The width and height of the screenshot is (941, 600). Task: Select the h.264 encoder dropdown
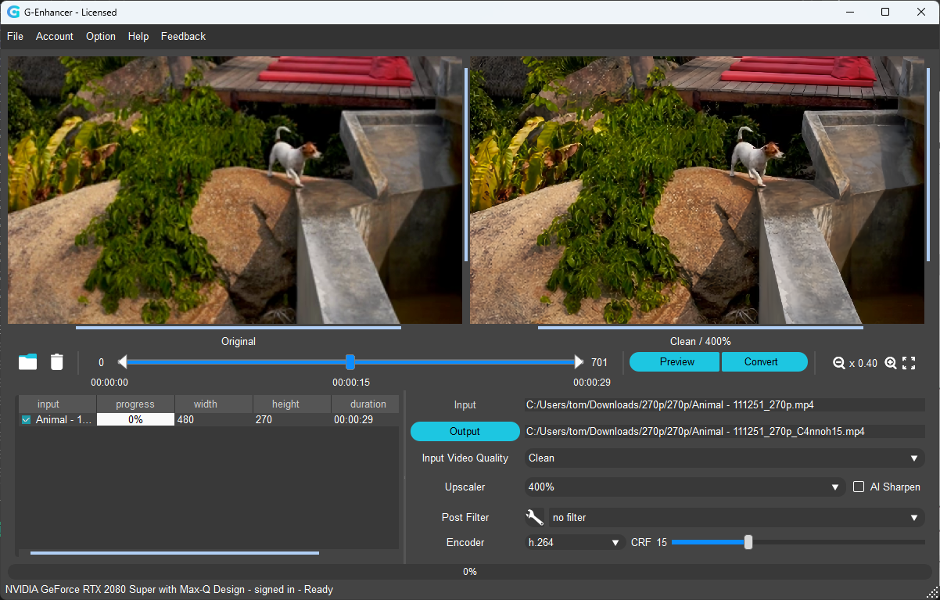point(575,542)
